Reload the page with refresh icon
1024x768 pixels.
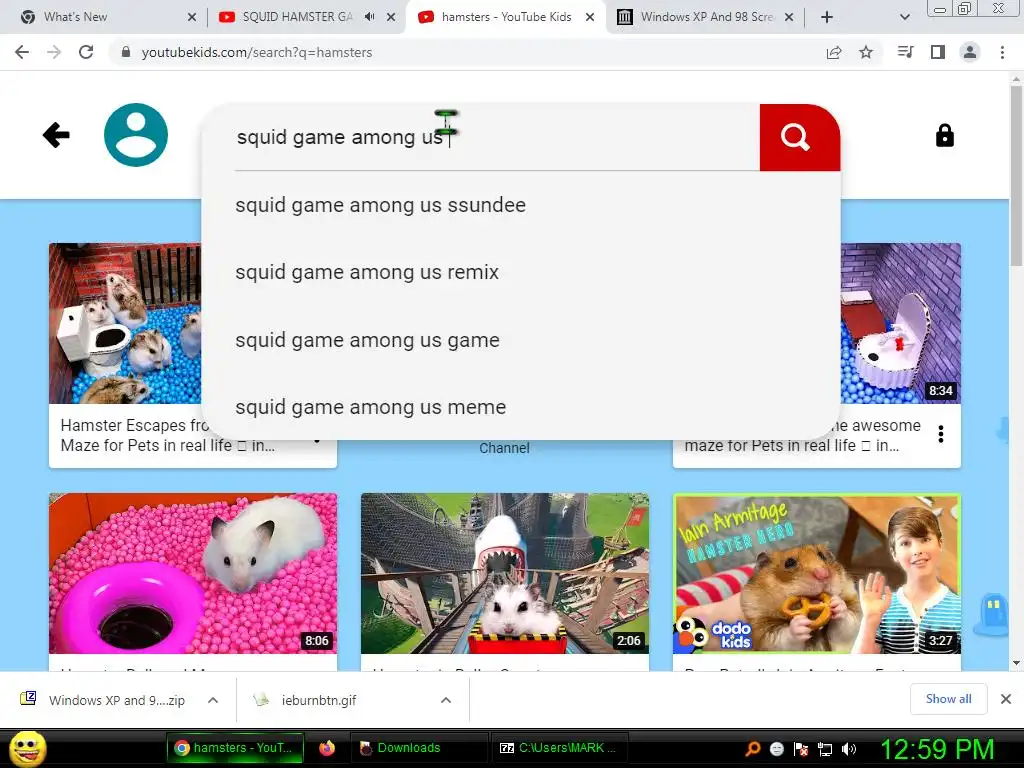tap(86, 52)
